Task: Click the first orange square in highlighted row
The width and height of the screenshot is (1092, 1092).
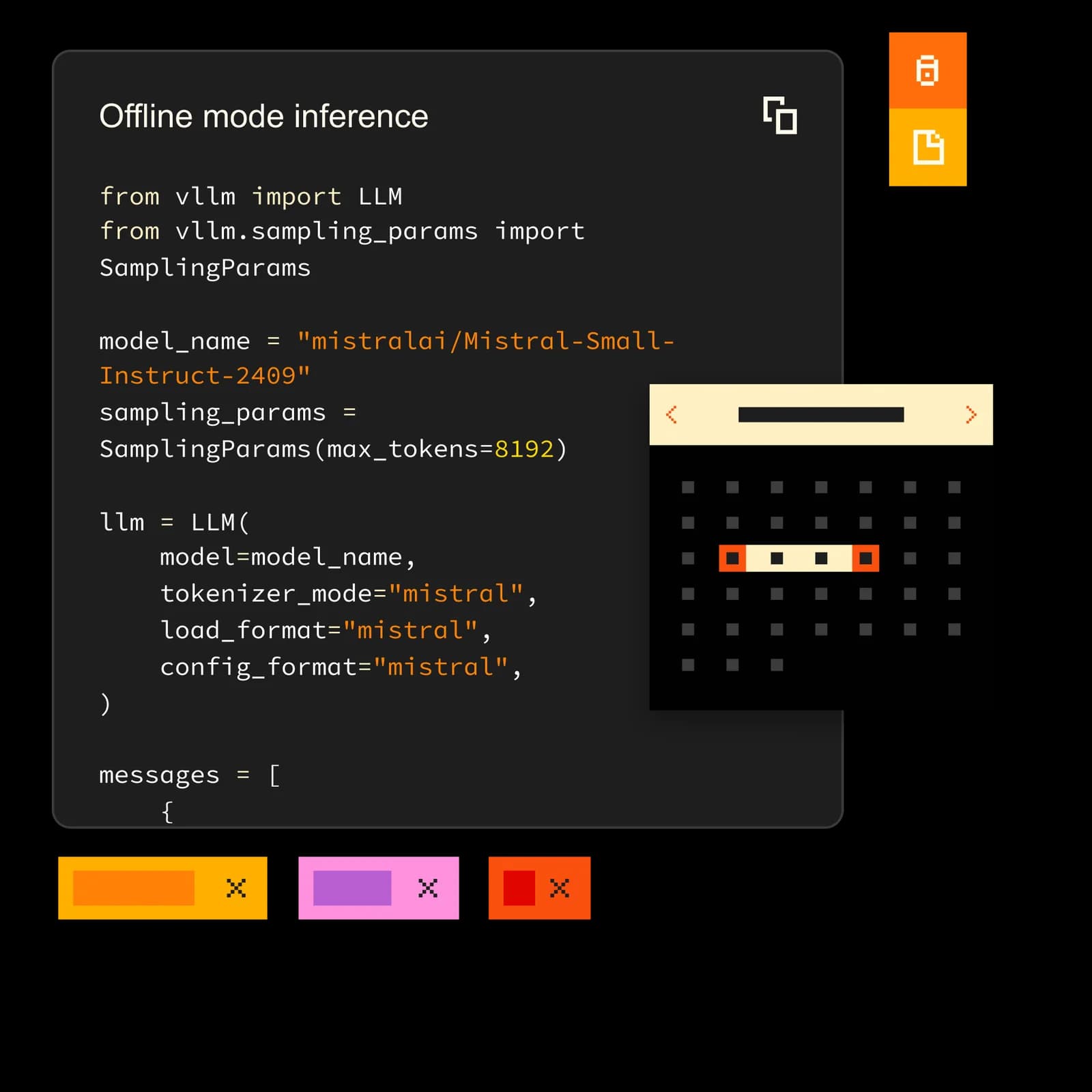Action: coord(732,560)
